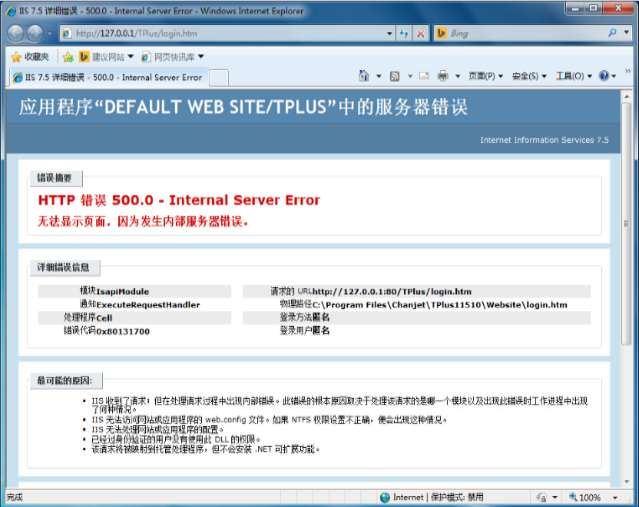
Task: Open the search provider dropdown arrow
Action: coord(626,33)
